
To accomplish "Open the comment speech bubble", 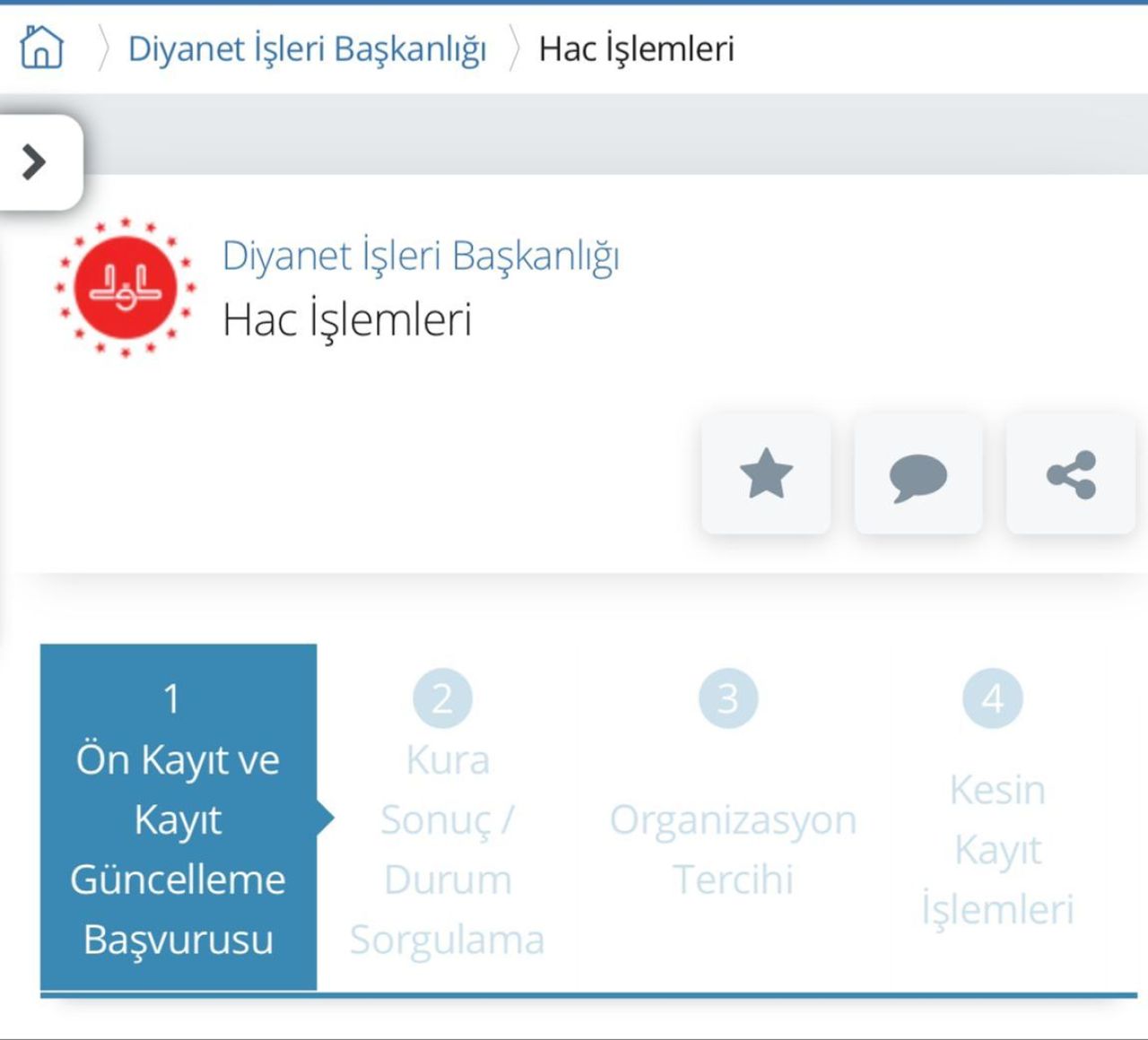I will click(918, 474).
